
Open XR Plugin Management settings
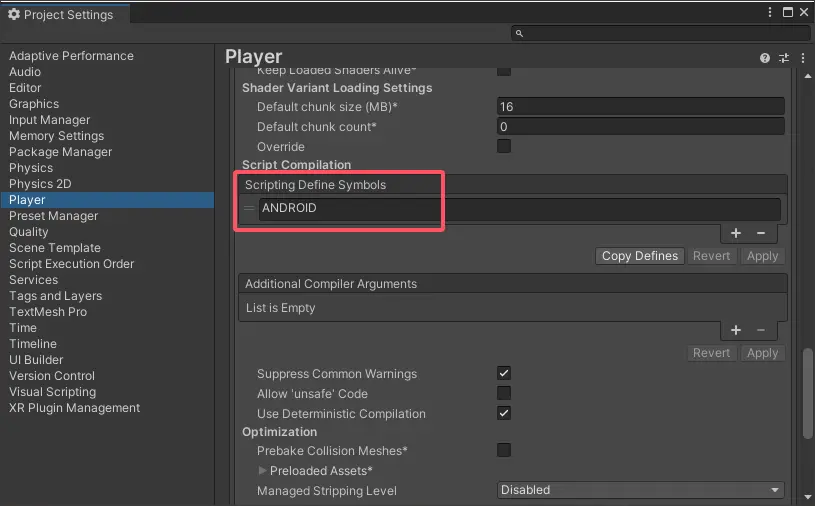click(x=74, y=408)
